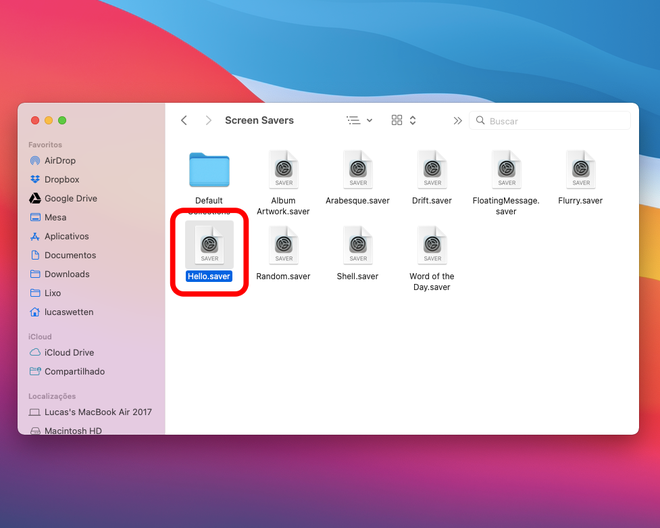Select the Album Artwork.saver file icon
The image size is (660, 528).
point(284,169)
